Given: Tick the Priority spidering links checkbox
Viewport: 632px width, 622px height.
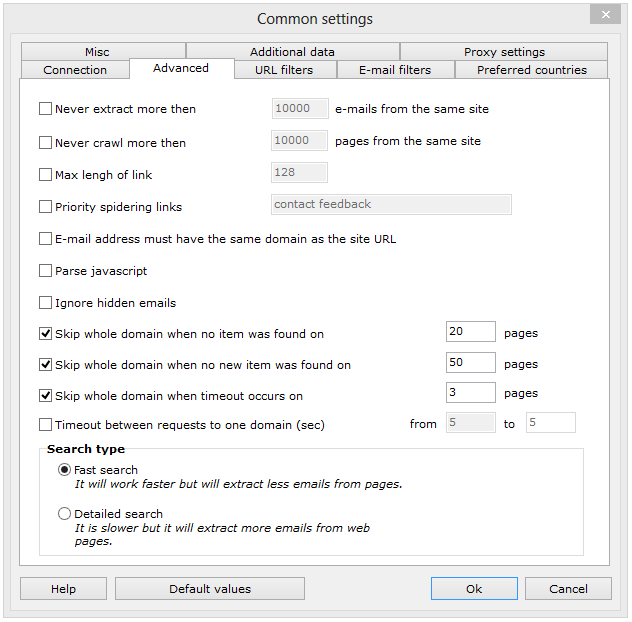Looking at the screenshot, I should tap(45, 207).
